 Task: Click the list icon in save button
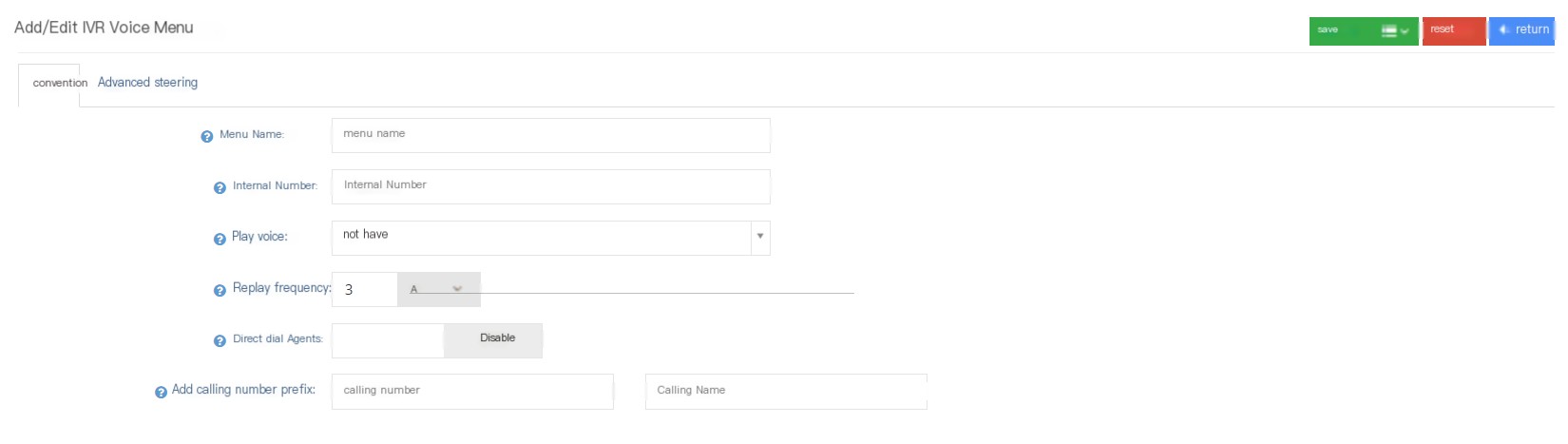[1388, 31]
